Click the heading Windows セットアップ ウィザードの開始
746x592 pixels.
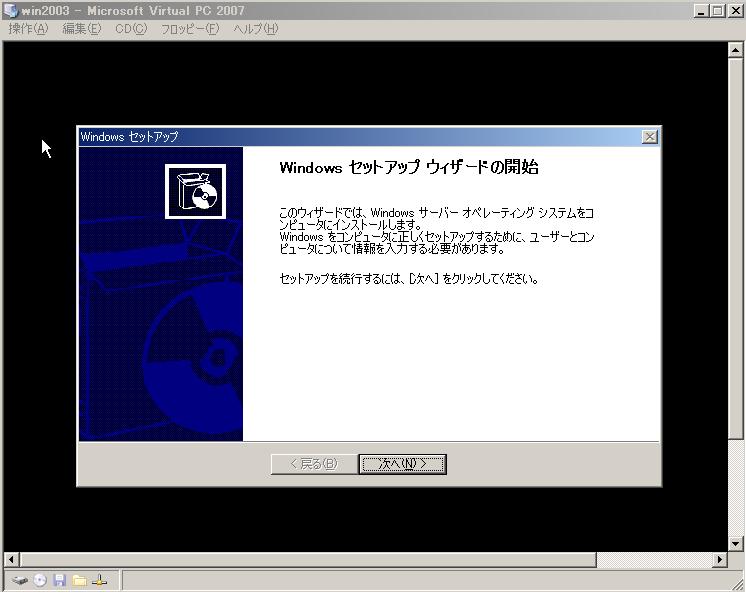(x=409, y=168)
